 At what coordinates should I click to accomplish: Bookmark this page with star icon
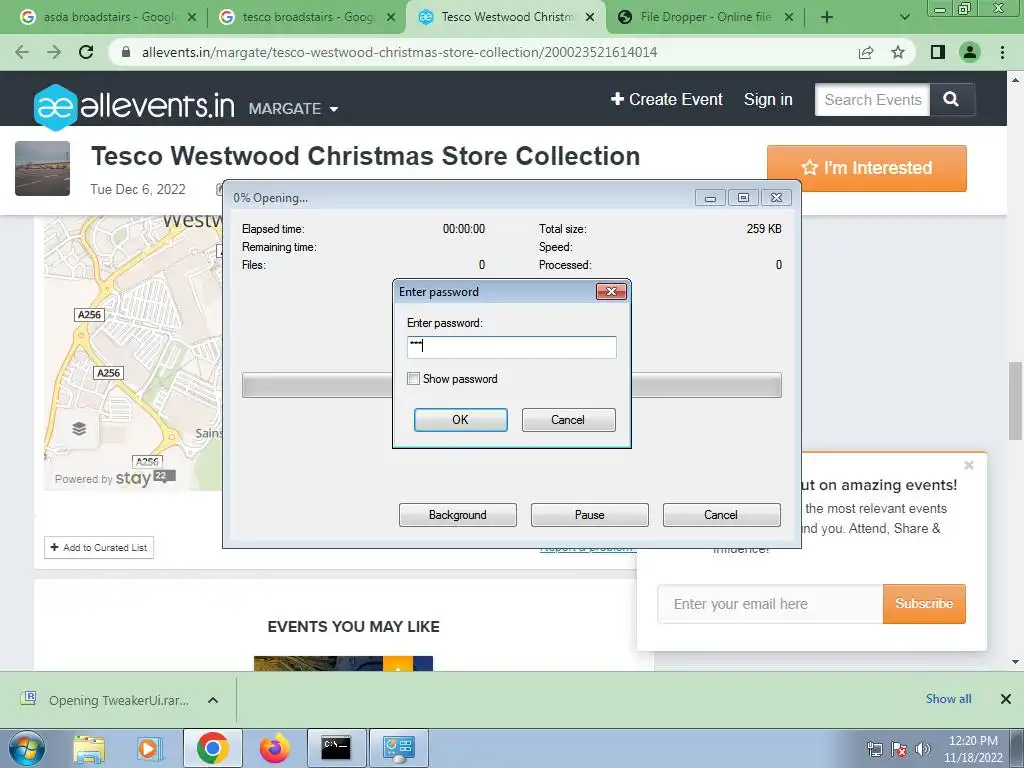coord(898,52)
